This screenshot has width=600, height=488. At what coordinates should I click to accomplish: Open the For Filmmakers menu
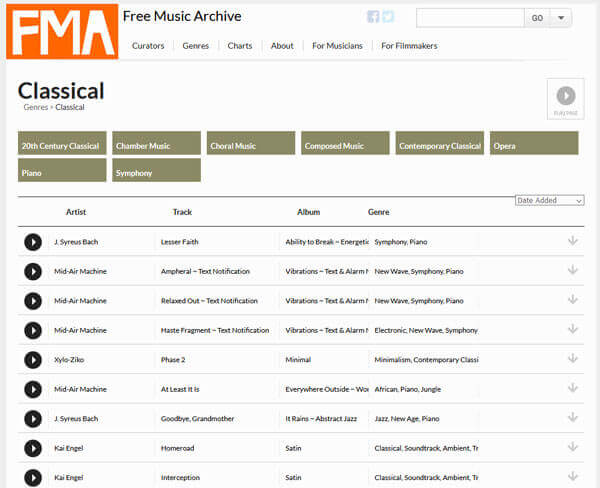tap(409, 46)
